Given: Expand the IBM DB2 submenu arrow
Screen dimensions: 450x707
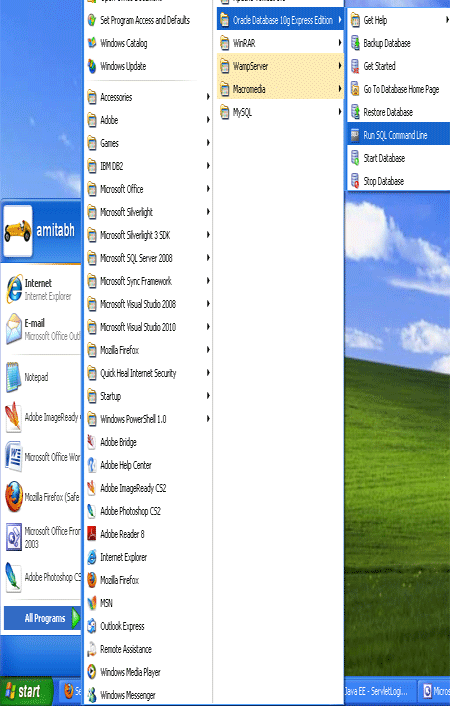Looking at the screenshot, I should click(x=208, y=166).
